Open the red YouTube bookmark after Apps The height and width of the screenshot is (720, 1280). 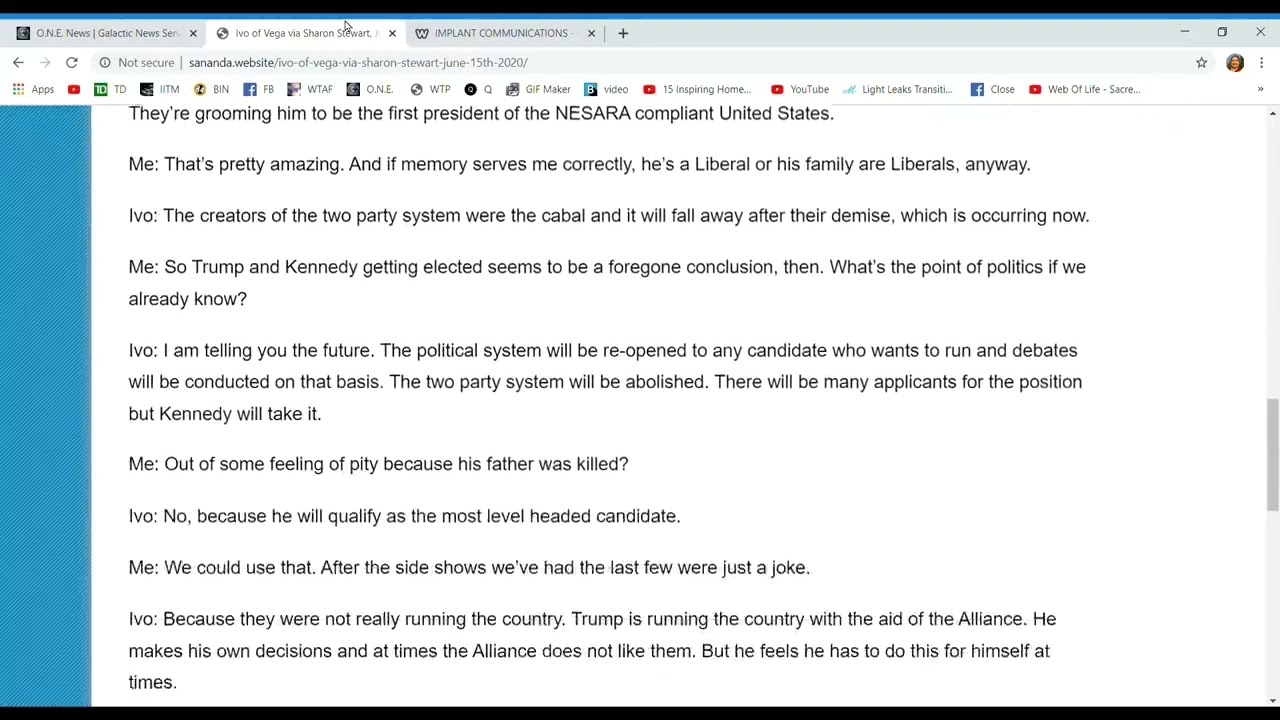(74, 89)
